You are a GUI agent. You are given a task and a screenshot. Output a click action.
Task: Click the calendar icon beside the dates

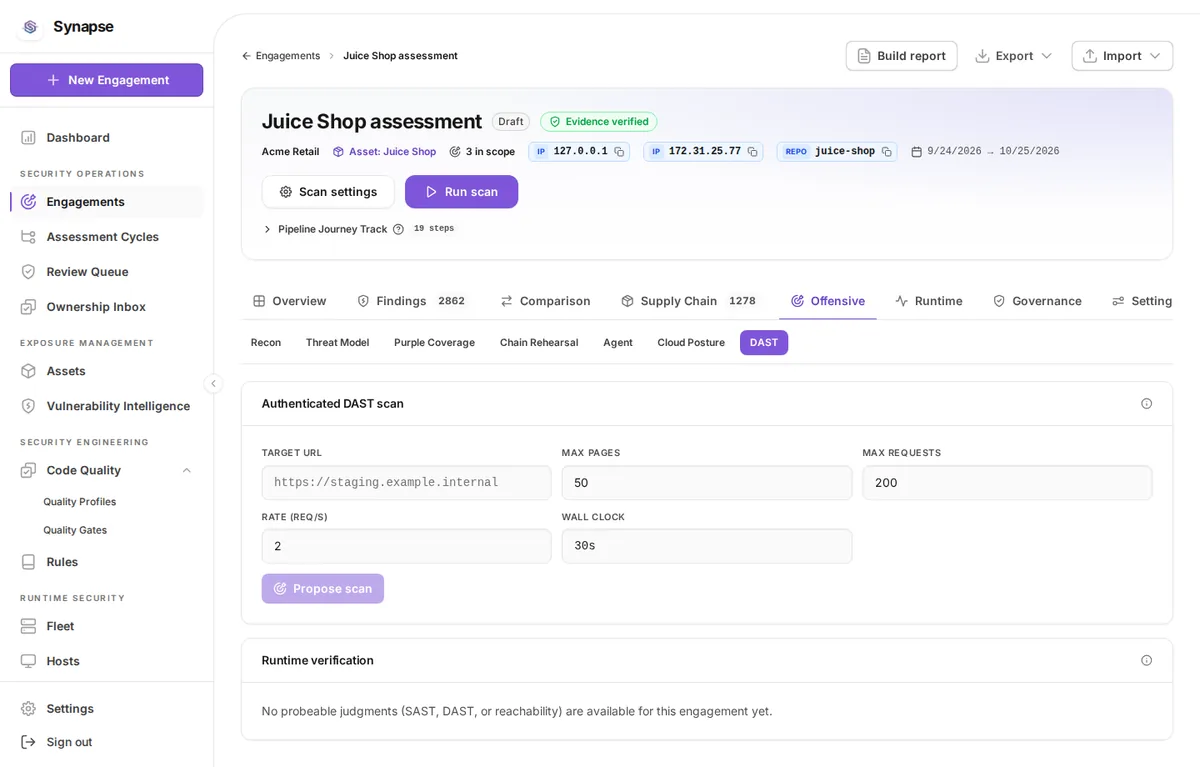coord(916,152)
